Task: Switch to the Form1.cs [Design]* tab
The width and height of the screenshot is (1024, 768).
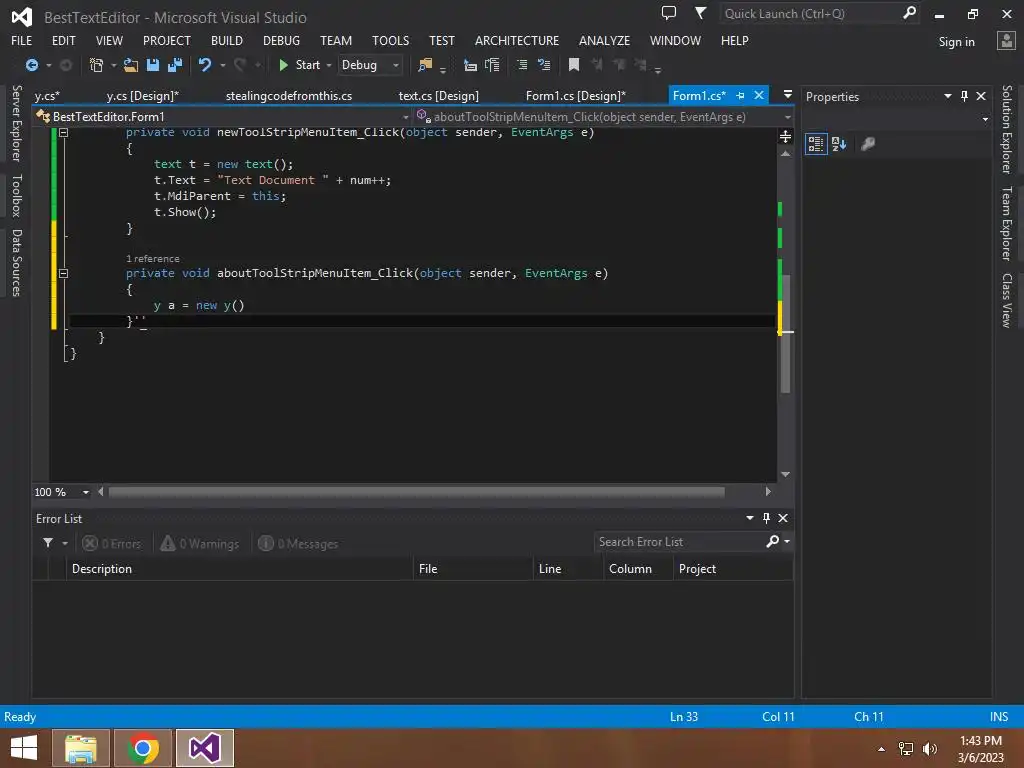Action: (575, 96)
